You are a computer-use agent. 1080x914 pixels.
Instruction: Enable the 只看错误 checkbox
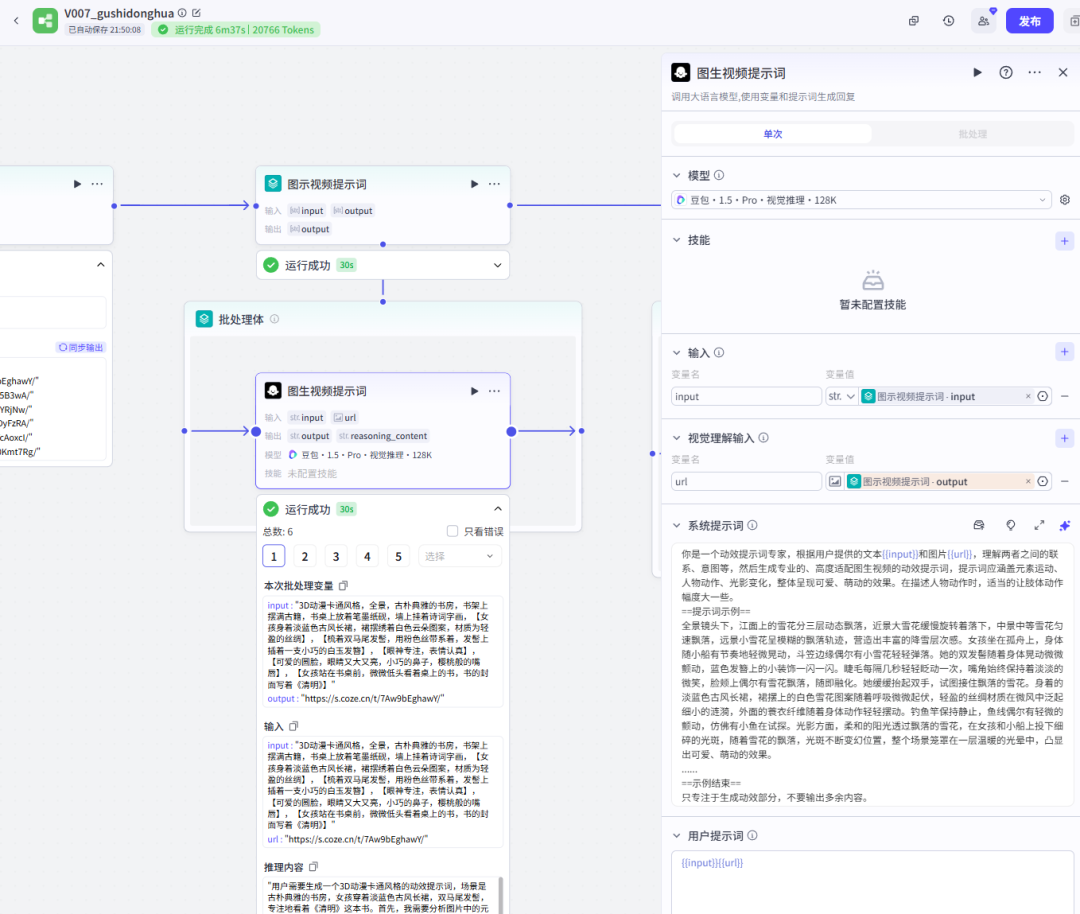[453, 532]
